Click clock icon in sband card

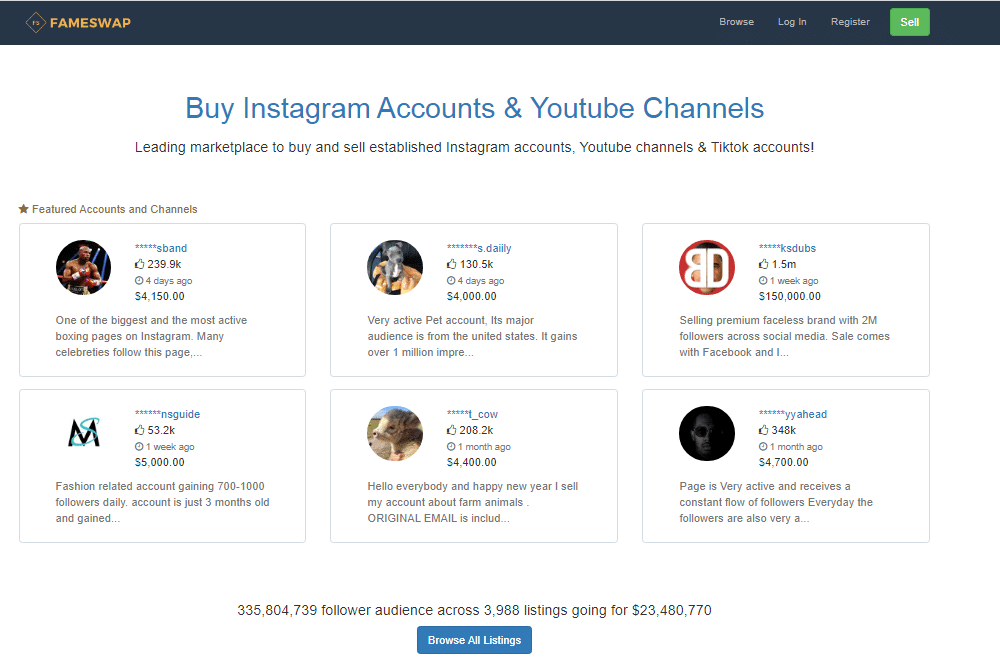(139, 280)
